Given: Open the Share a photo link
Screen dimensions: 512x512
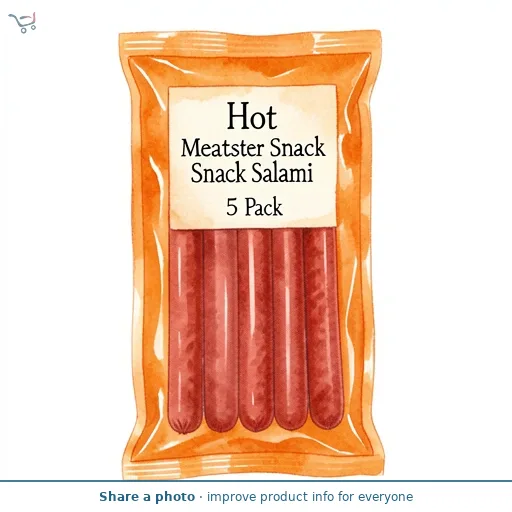Looking at the screenshot, I should click(x=147, y=497).
